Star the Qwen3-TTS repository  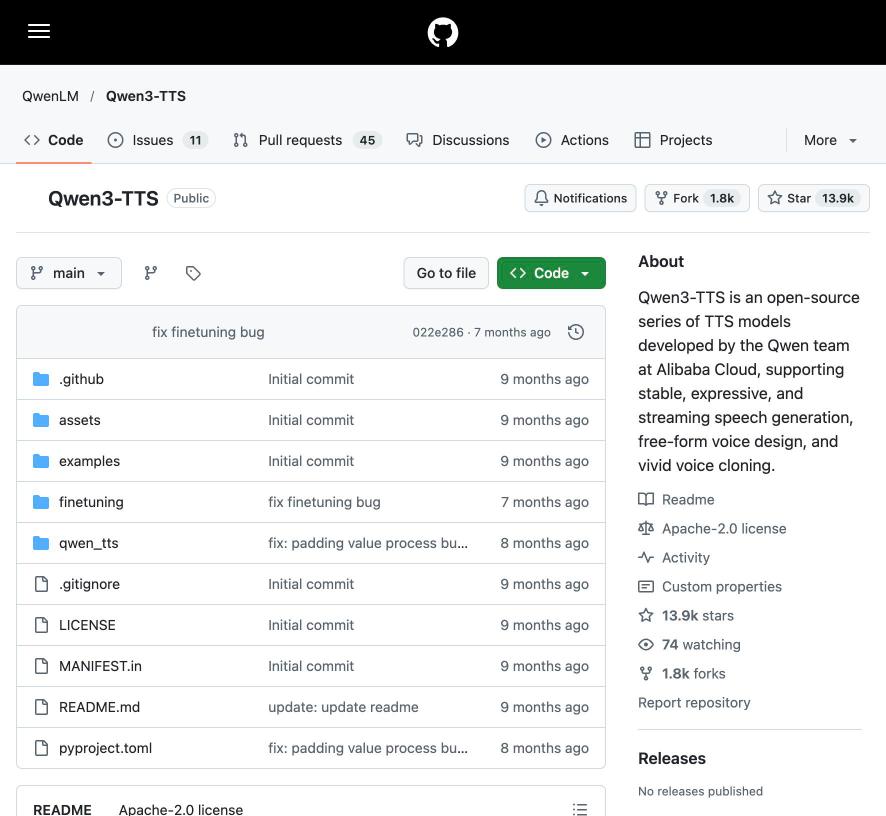pos(813,198)
